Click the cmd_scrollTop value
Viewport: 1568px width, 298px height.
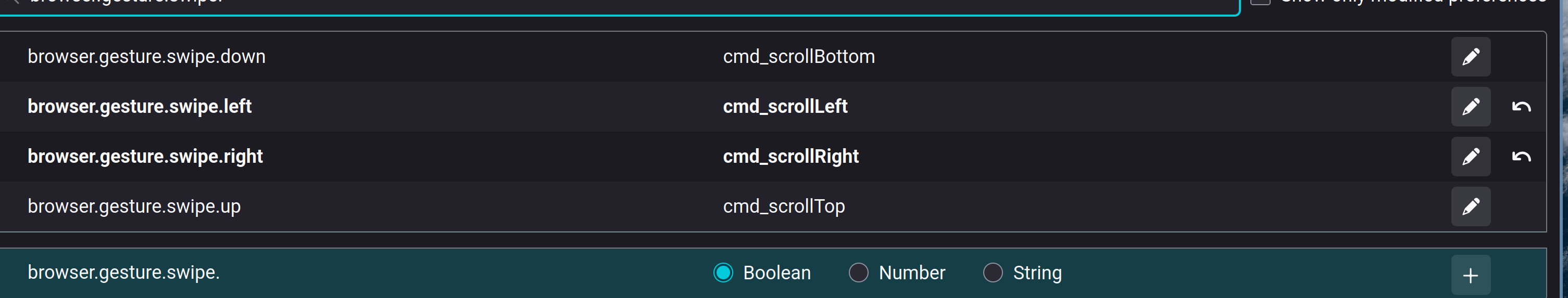click(783, 206)
